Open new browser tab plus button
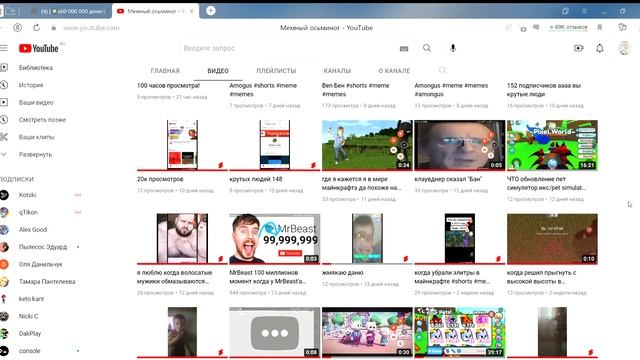 coord(211,11)
